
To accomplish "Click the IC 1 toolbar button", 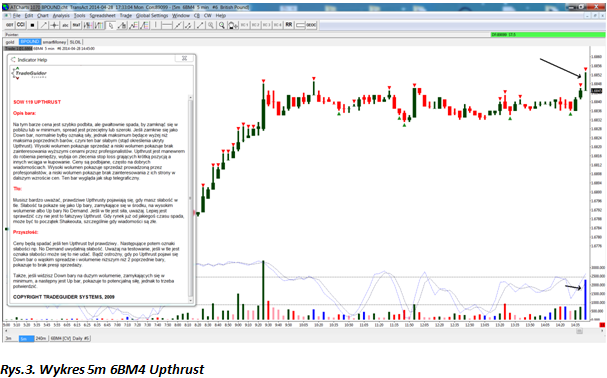I will click(244, 25).
